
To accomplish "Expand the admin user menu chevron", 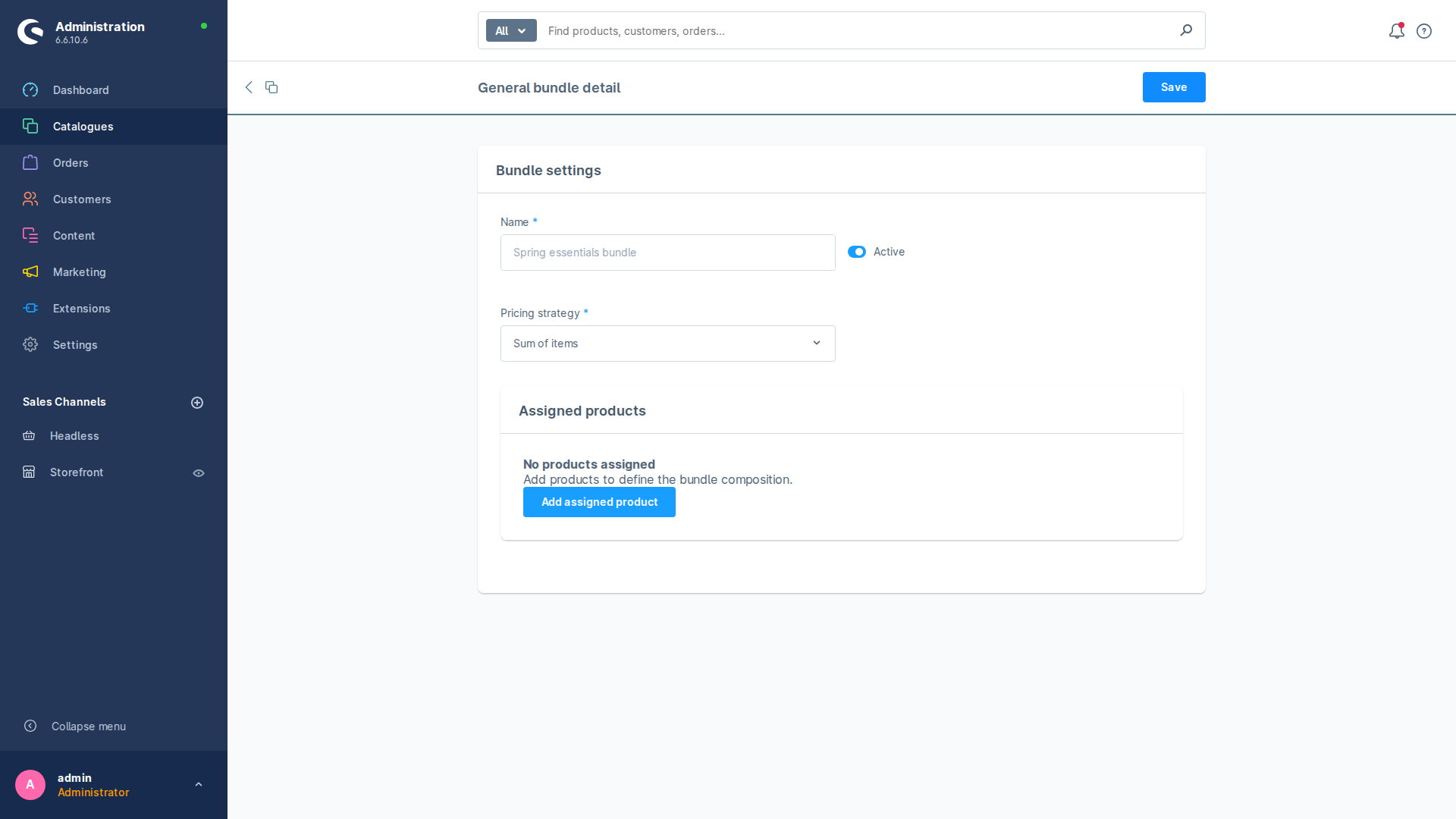I will tap(199, 785).
